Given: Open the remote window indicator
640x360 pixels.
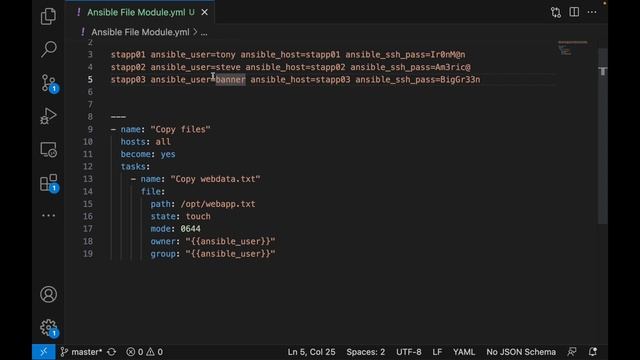Looking at the screenshot, I should pos(44,352).
